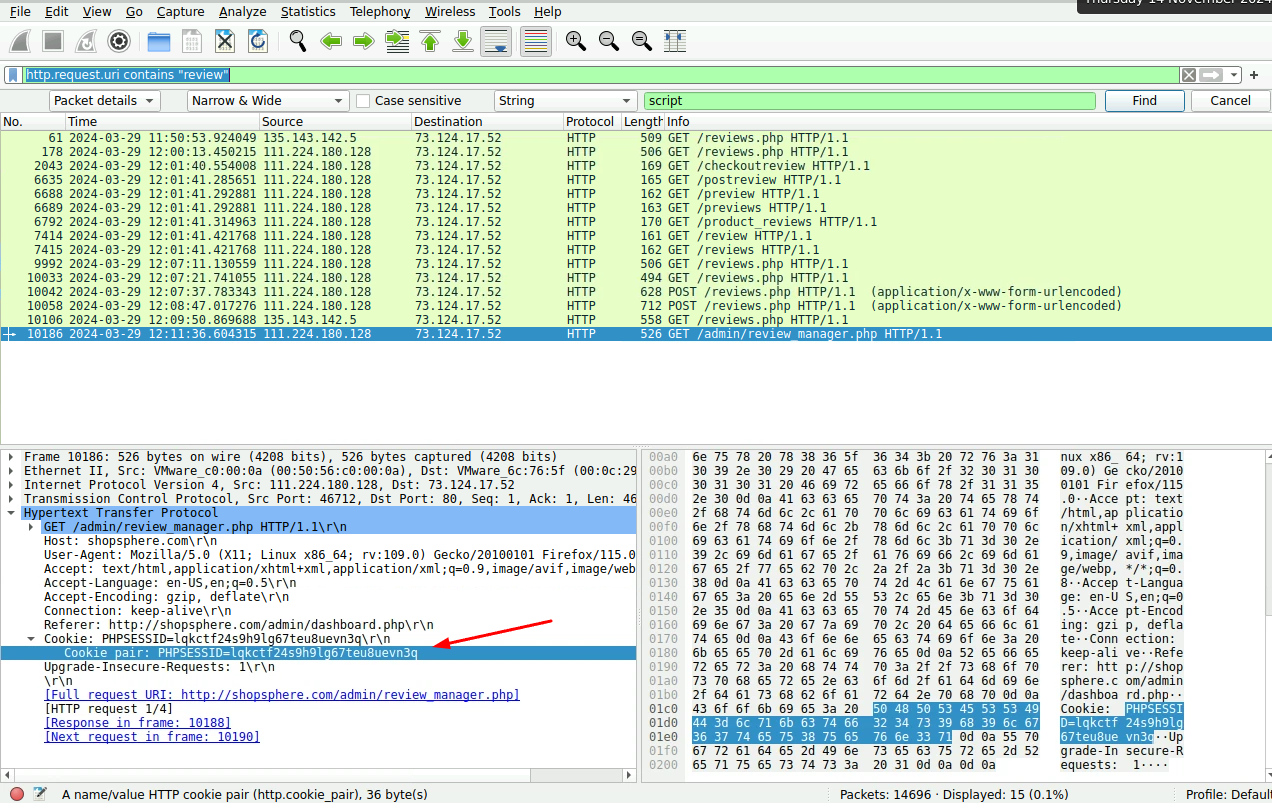
Task: Zoom in the main window text
Action: [x=576, y=41]
